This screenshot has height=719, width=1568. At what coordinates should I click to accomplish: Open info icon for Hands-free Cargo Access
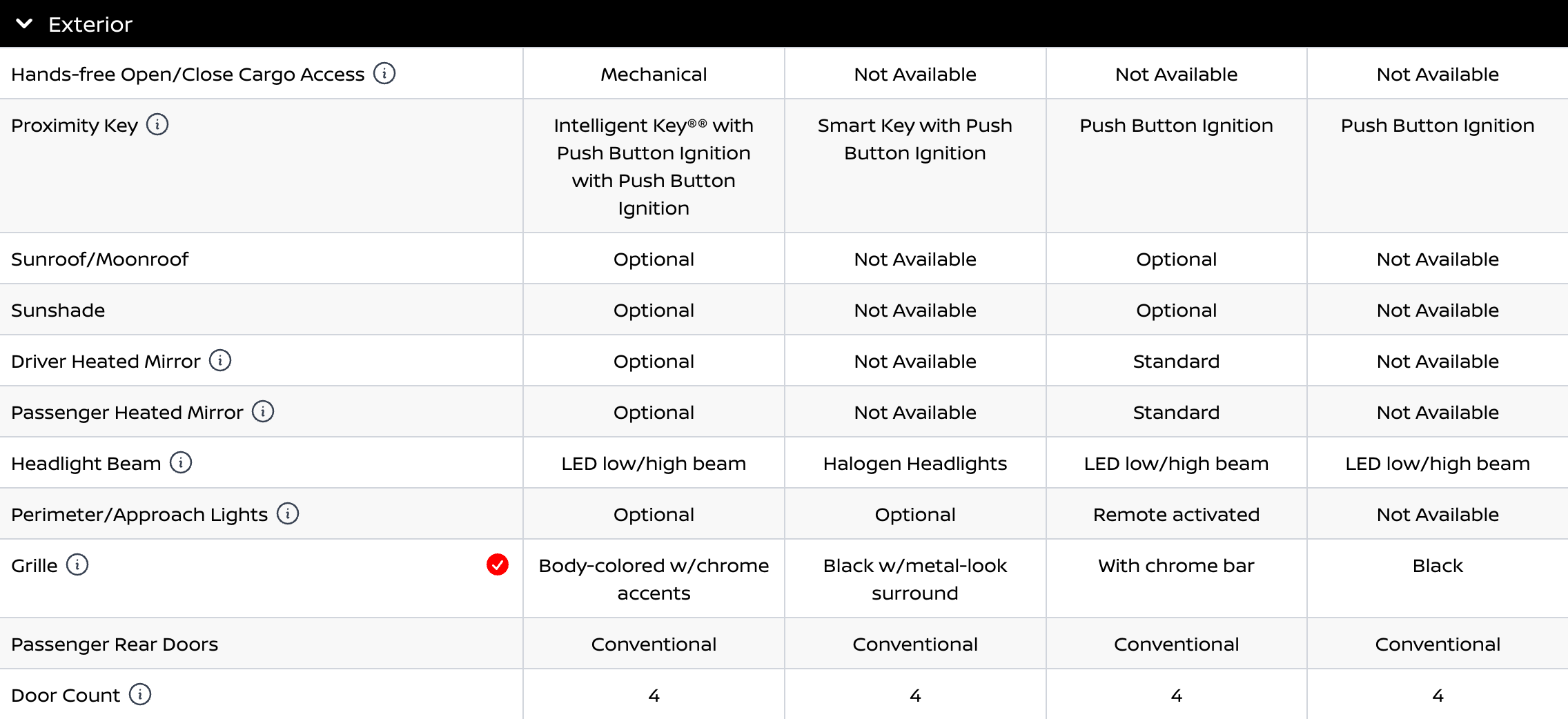(384, 73)
